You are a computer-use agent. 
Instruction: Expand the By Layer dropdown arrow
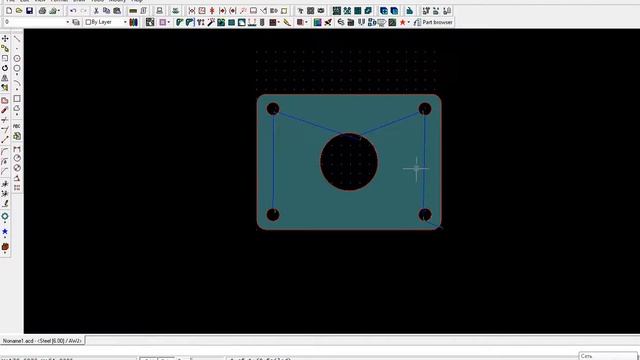[x=125, y=22]
